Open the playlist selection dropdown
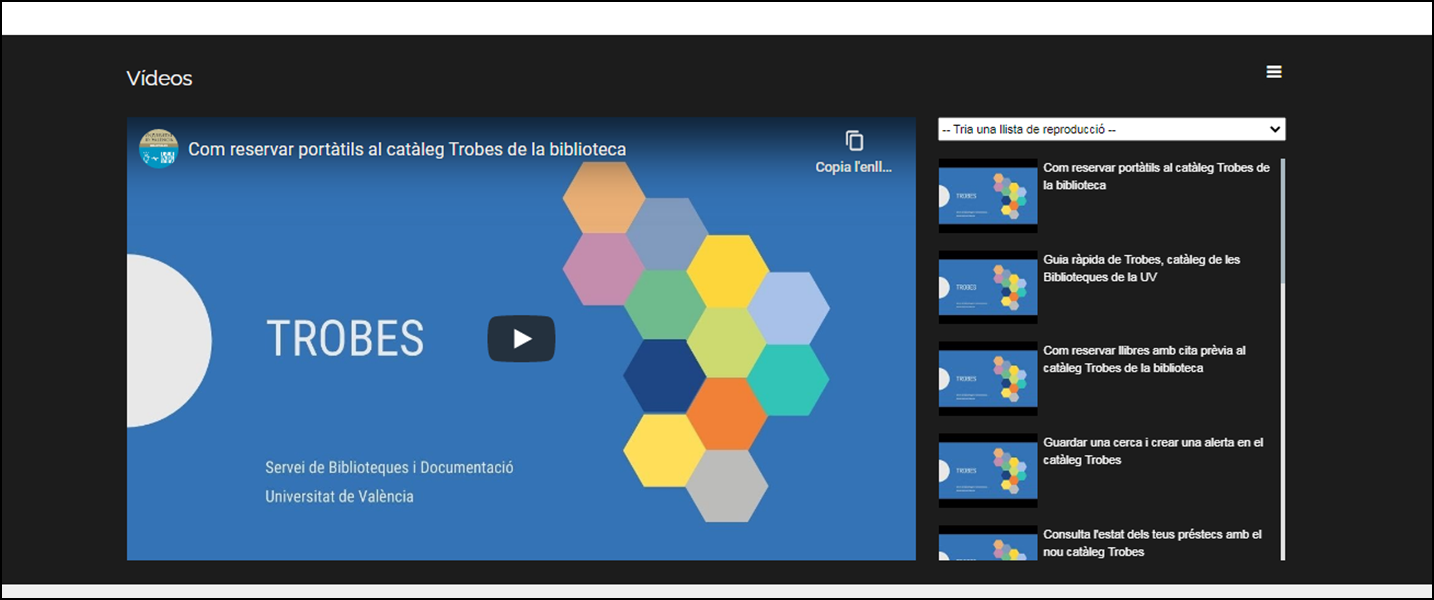1434x600 pixels. 1111,129
